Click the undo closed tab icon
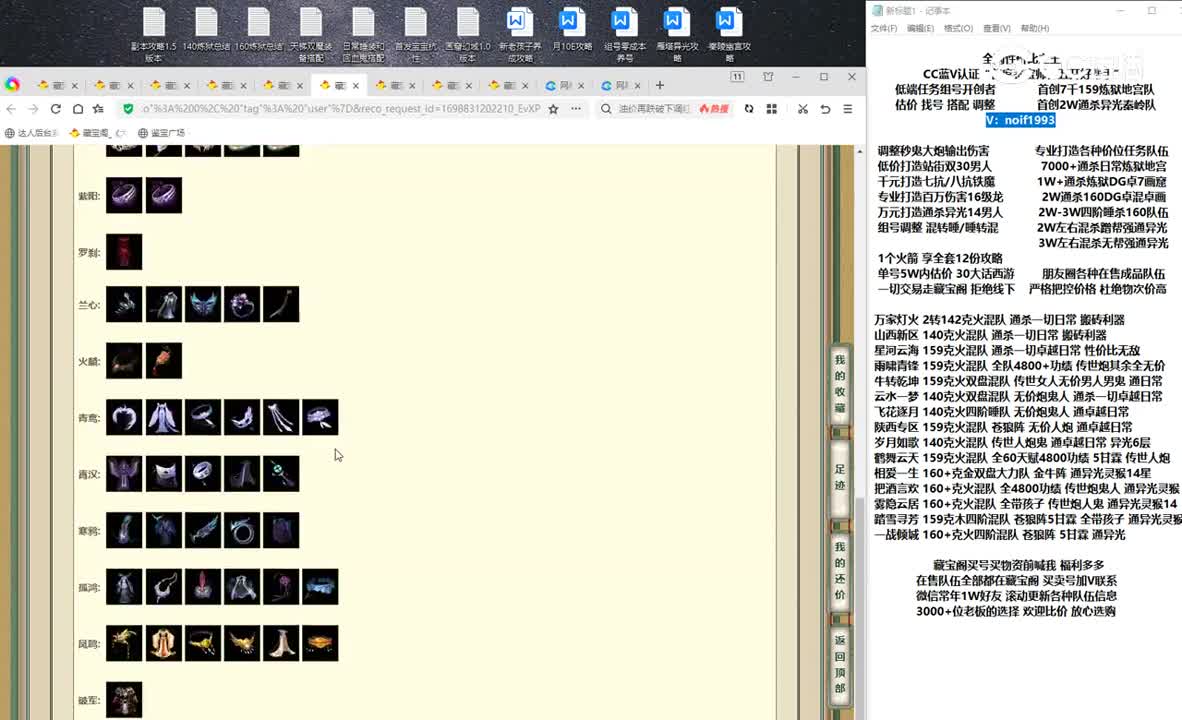Image resolution: width=1182 pixels, height=720 pixels. click(x=825, y=109)
